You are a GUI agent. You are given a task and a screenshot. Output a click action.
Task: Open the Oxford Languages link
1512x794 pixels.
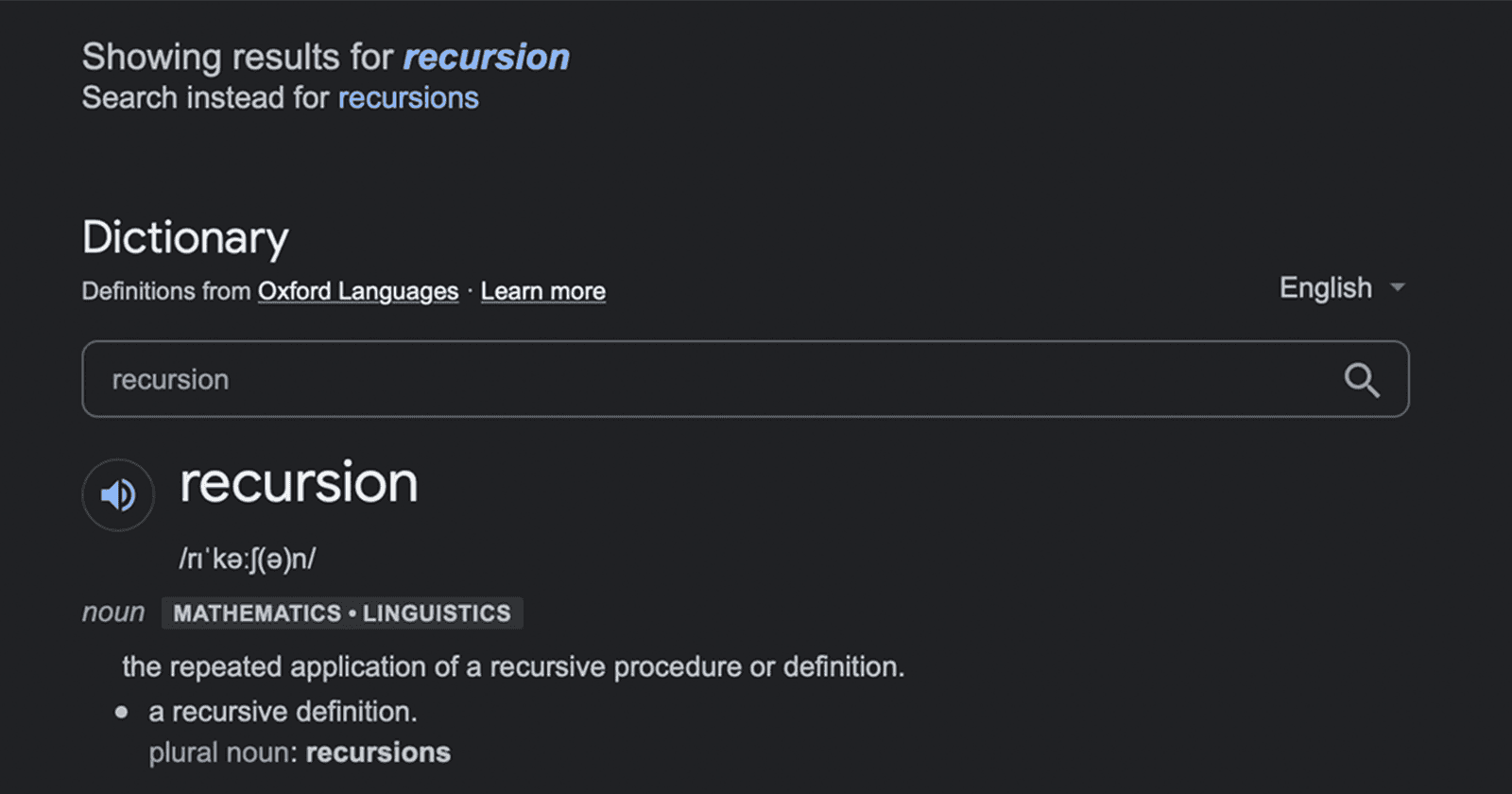(358, 291)
